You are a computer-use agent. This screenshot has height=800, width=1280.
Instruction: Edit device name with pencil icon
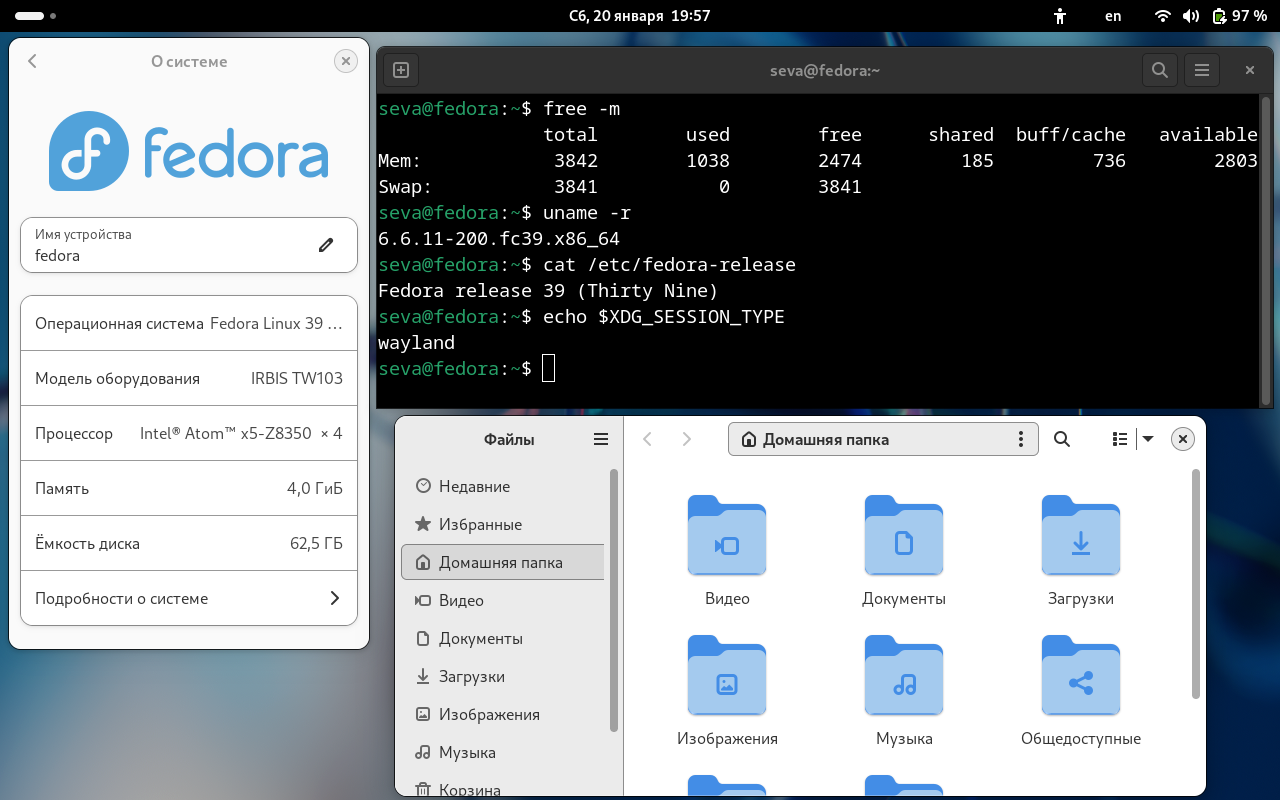(326, 245)
